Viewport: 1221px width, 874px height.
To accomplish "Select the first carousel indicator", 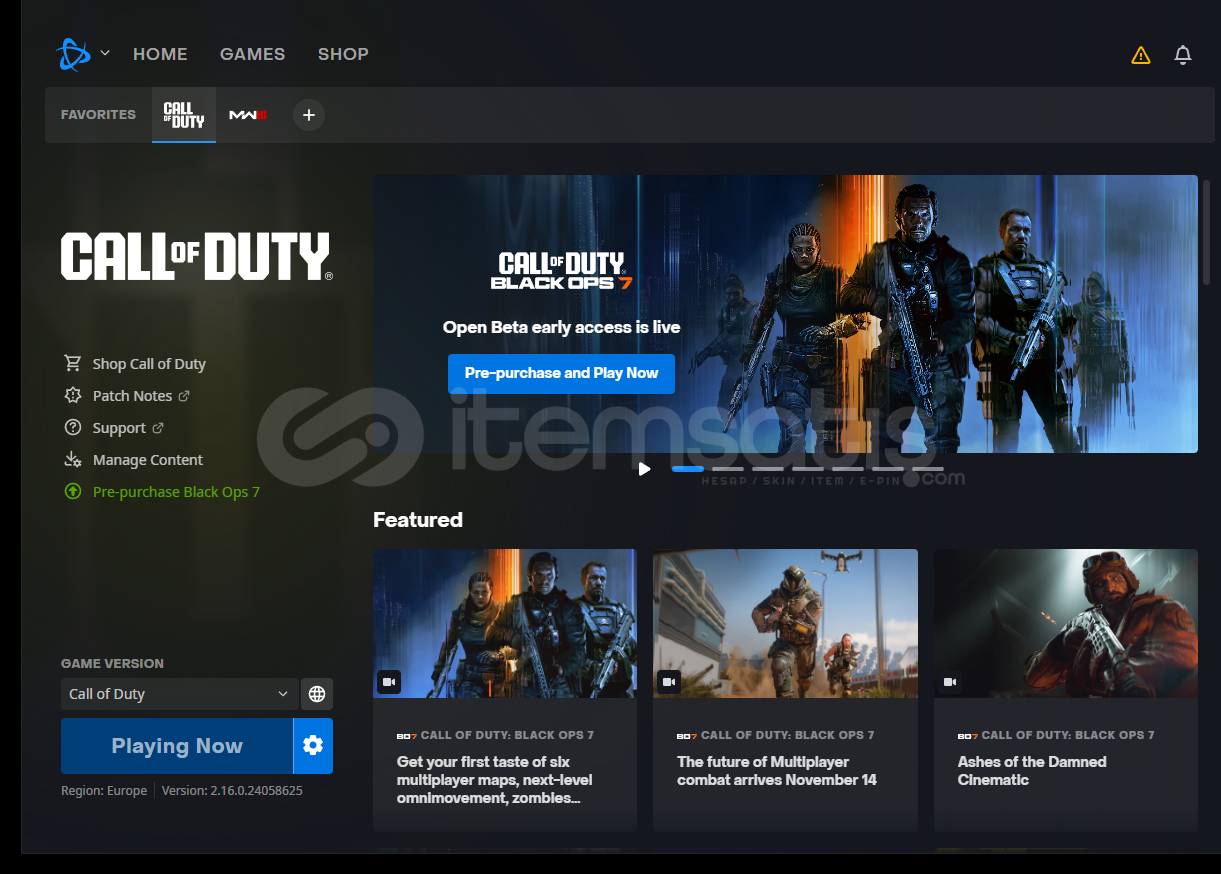I will [688, 468].
